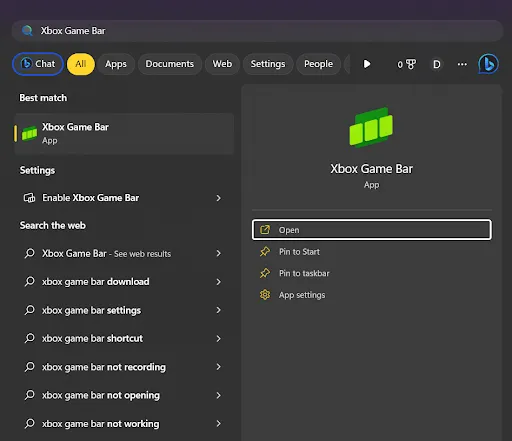Click xbox game bar not opening suggestion
The height and width of the screenshot is (441, 512).
pos(124,395)
